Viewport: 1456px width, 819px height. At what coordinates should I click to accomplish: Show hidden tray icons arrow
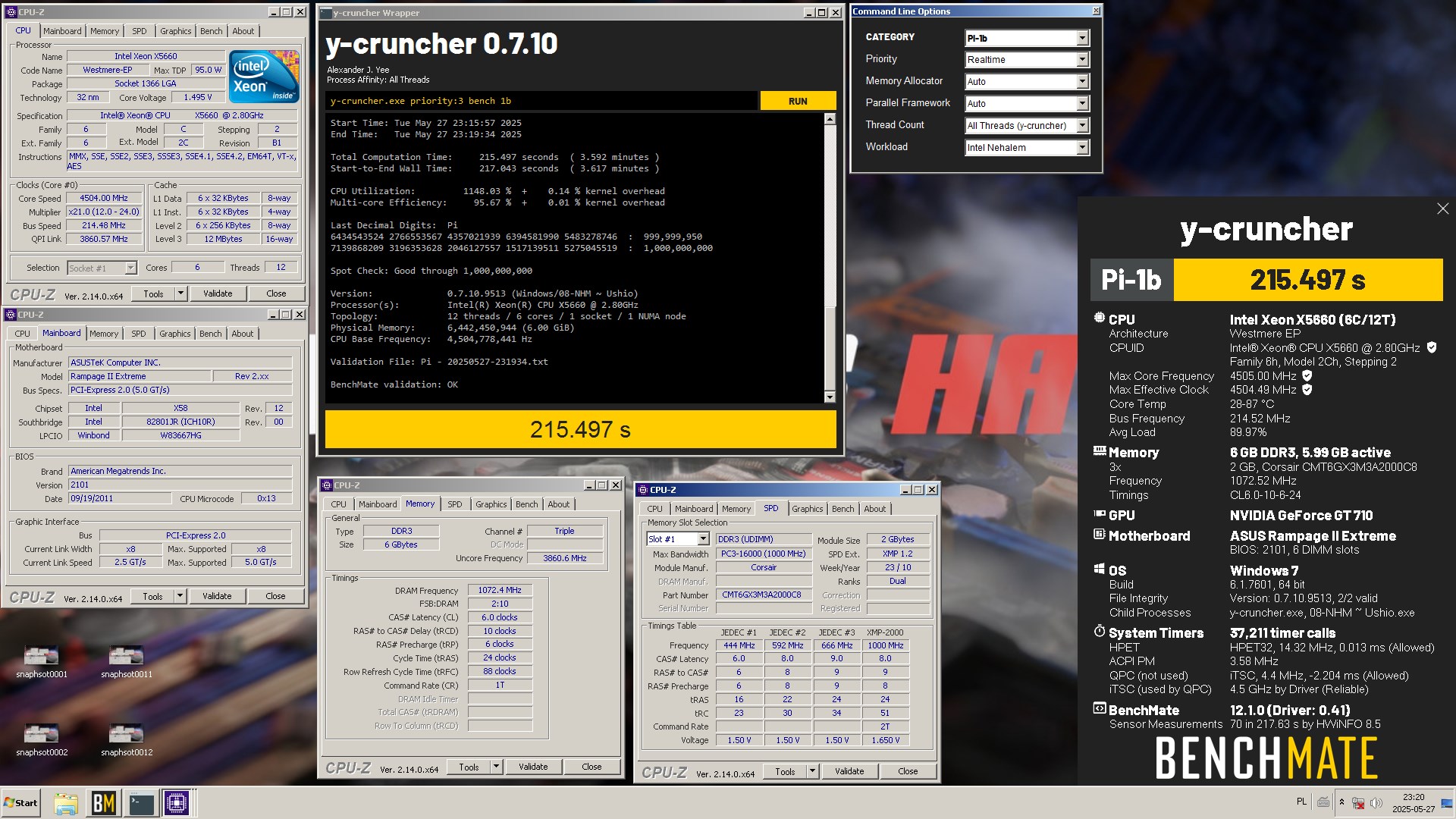[1341, 802]
